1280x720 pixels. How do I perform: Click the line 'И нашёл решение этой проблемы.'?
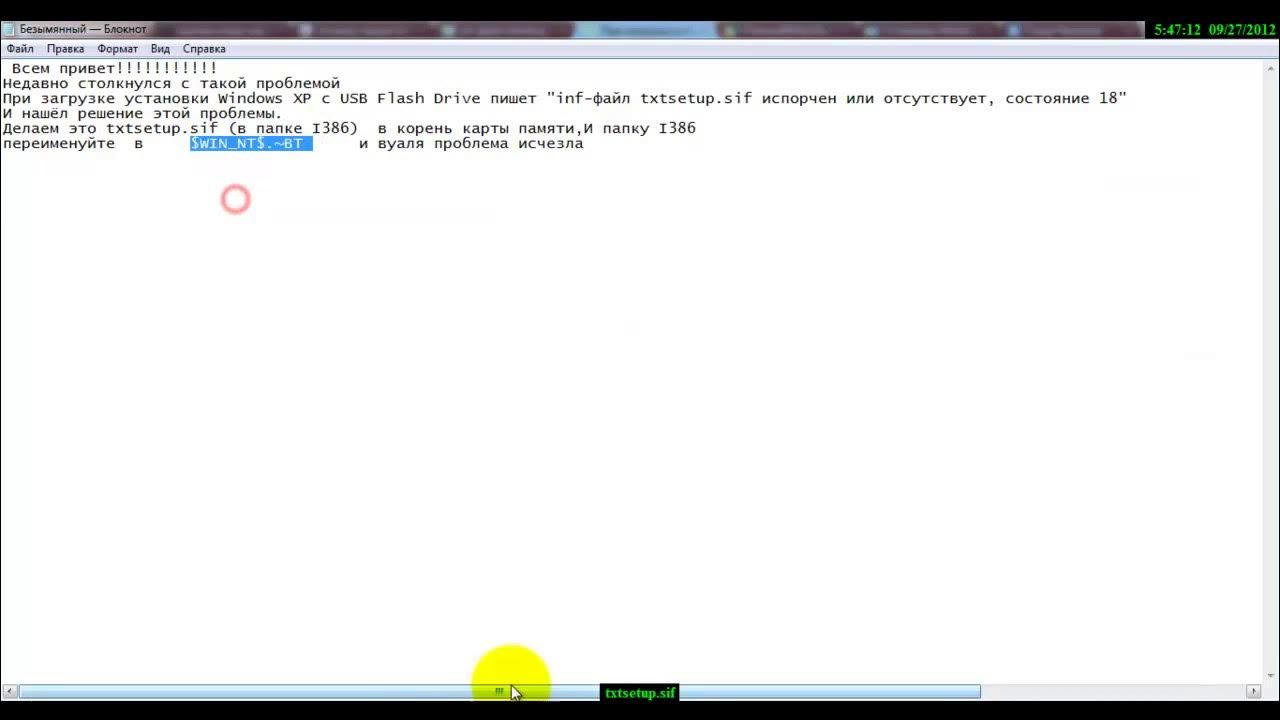click(142, 113)
